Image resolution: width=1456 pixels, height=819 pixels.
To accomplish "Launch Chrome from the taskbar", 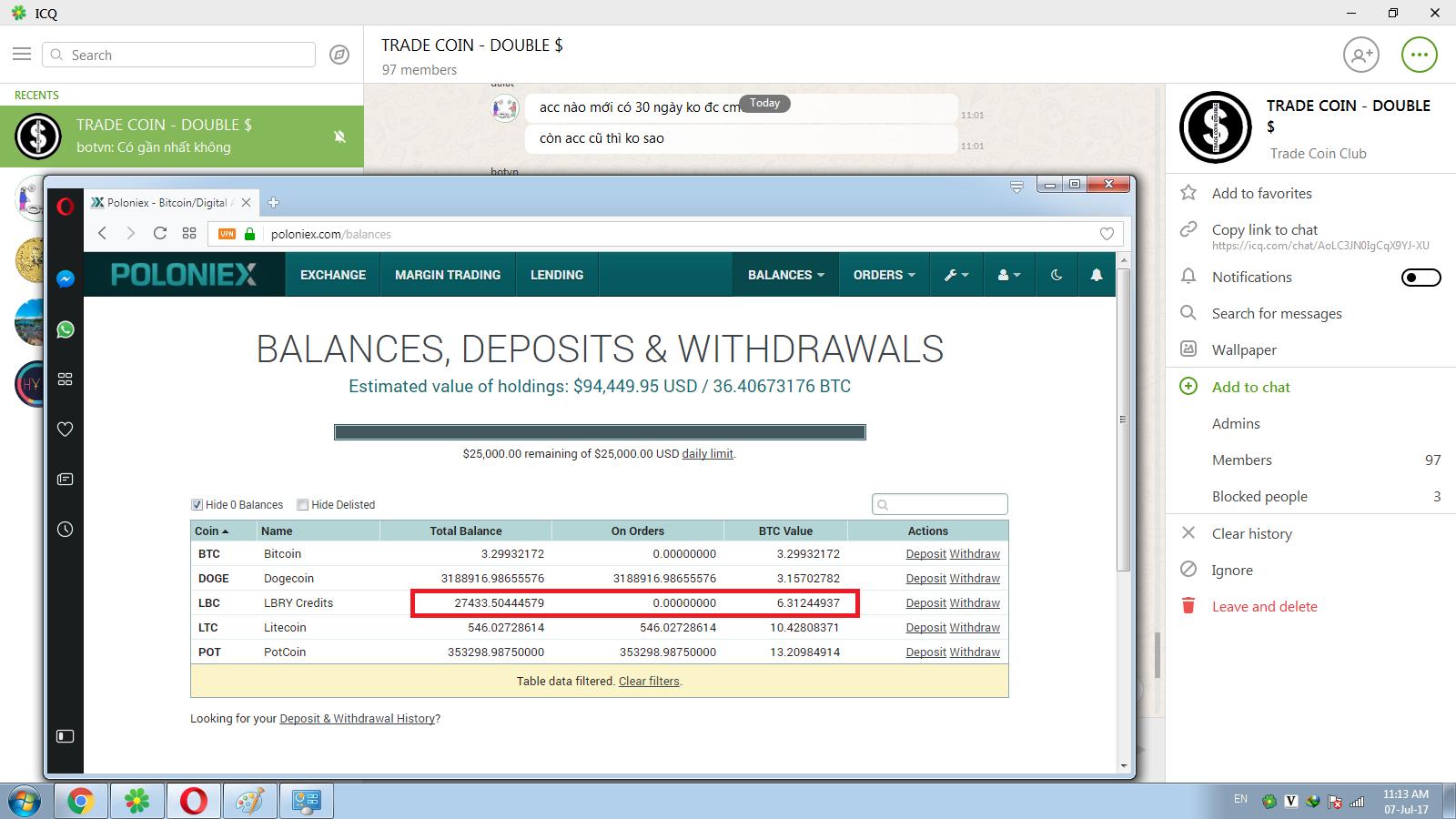I will [x=80, y=801].
